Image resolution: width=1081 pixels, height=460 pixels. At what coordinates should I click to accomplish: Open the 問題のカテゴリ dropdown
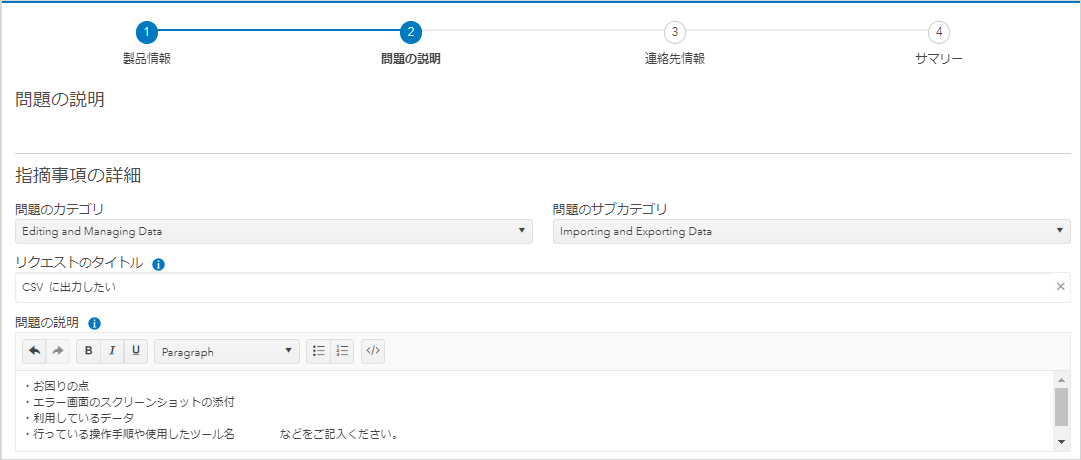coord(274,232)
